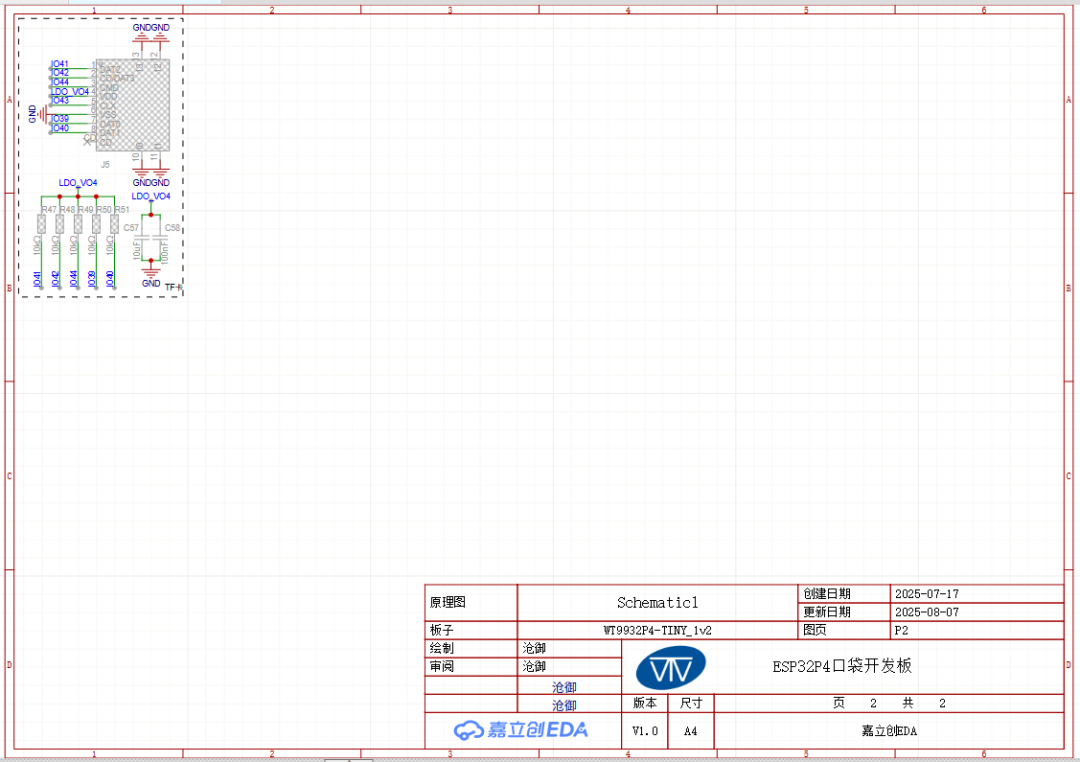Image resolution: width=1080 pixels, height=762 pixels.
Task: Select the CMD pin name on J5
Action: tap(109, 88)
